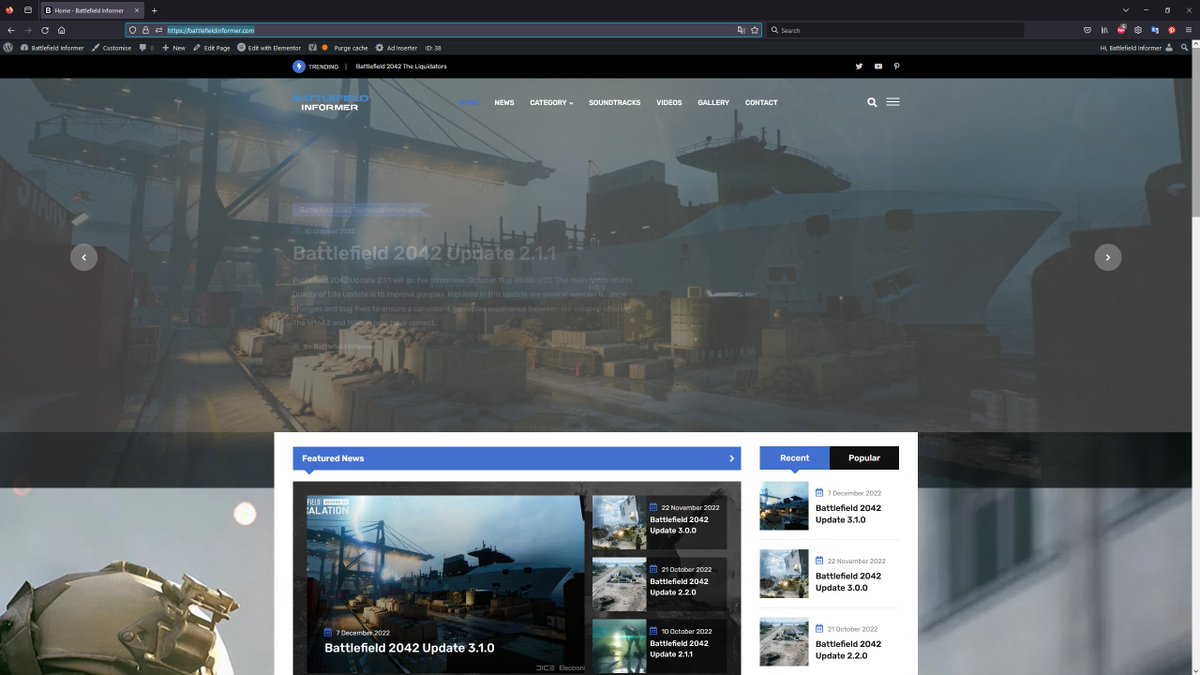Select NEWS in the site navigation
The height and width of the screenshot is (675, 1200).
coord(504,102)
